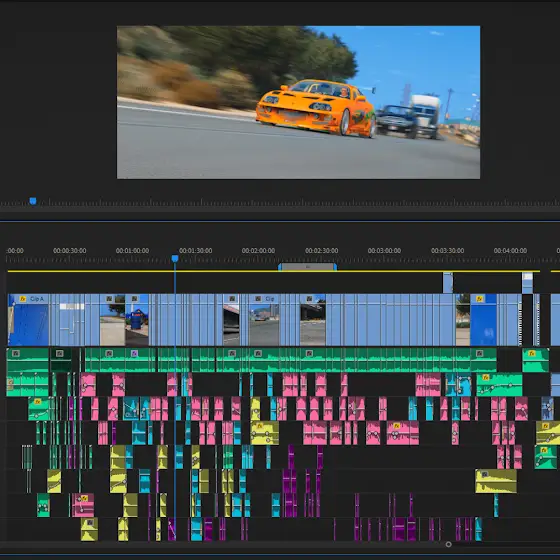Screen dimensions: 560x560
Task: Click the yellow fx badge on the solid blue video clip
Action: pyautogui.click(x=480, y=299)
